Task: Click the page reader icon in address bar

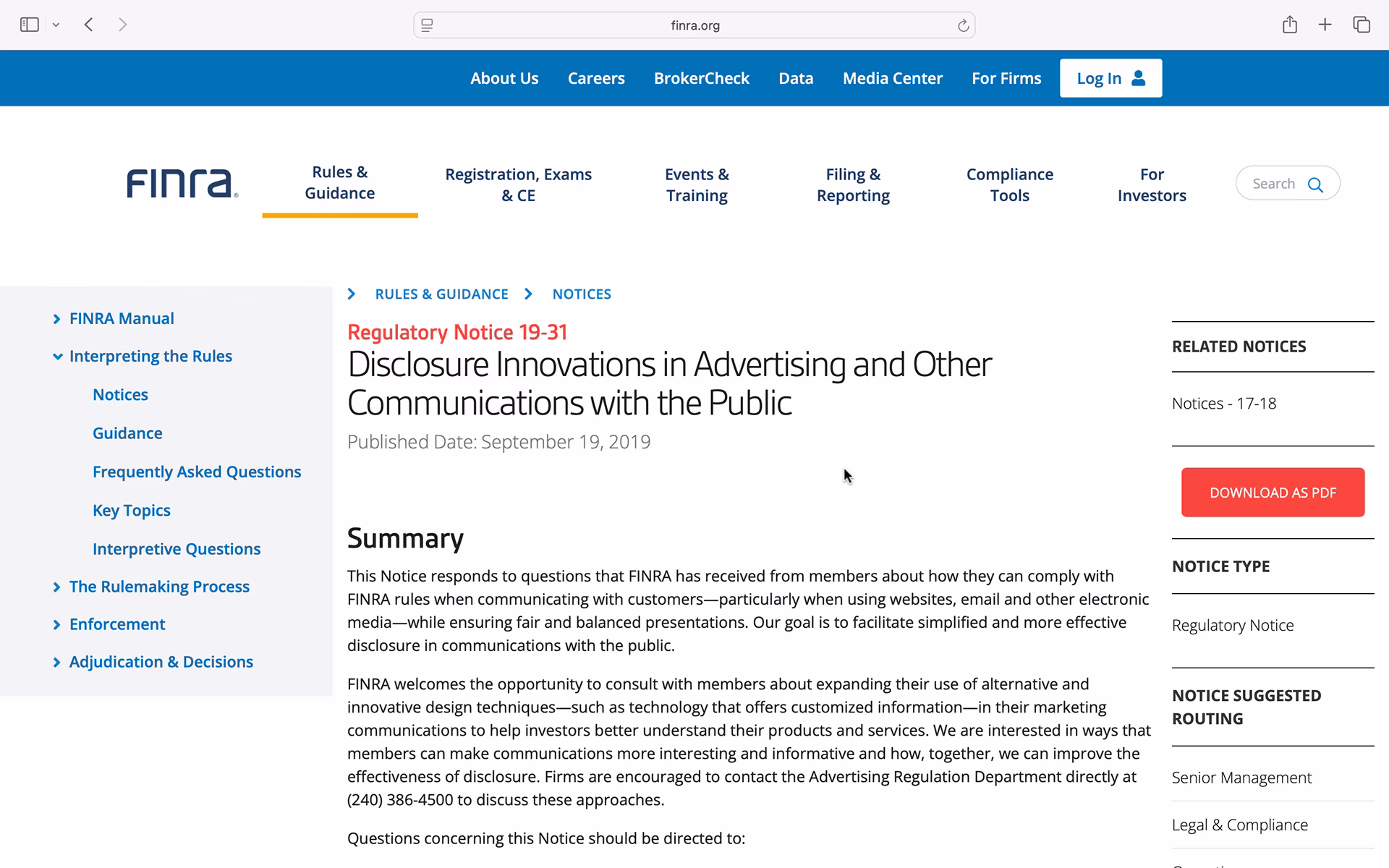Action: [x=428, y=26]
